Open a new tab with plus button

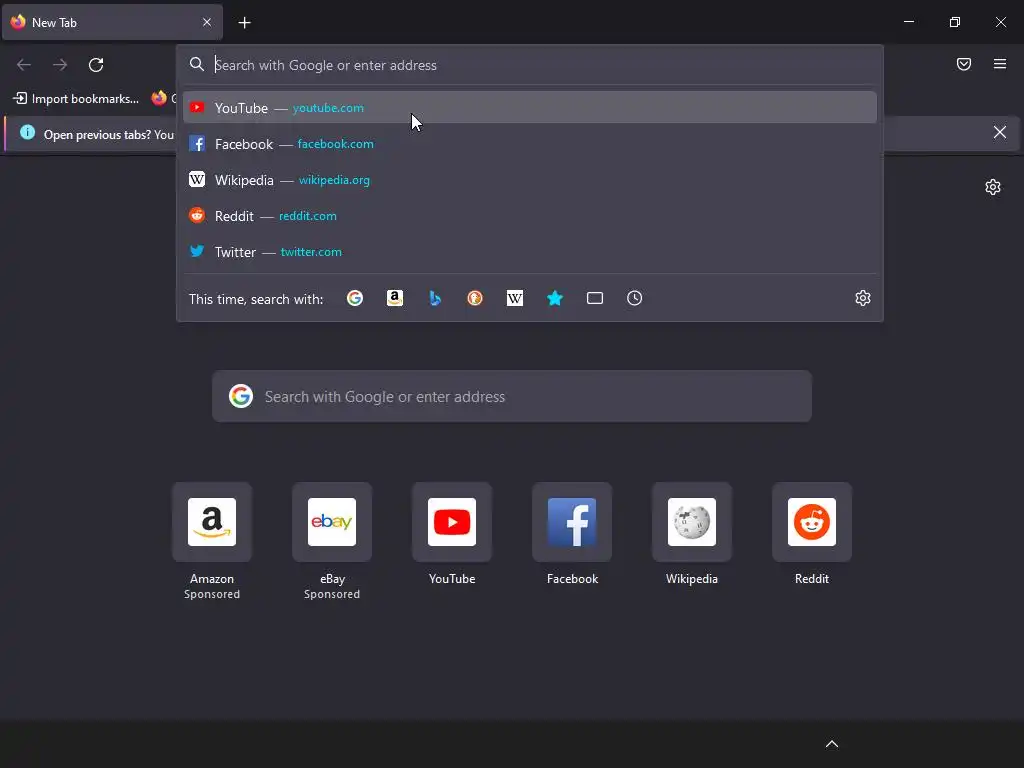tap(244, 23)
